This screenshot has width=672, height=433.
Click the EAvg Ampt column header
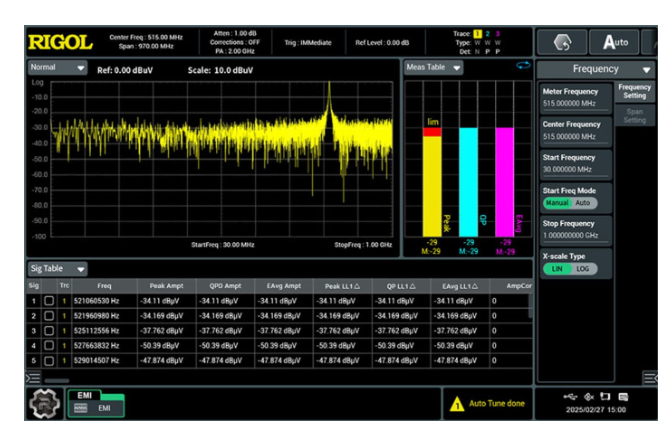coord(284,286)
